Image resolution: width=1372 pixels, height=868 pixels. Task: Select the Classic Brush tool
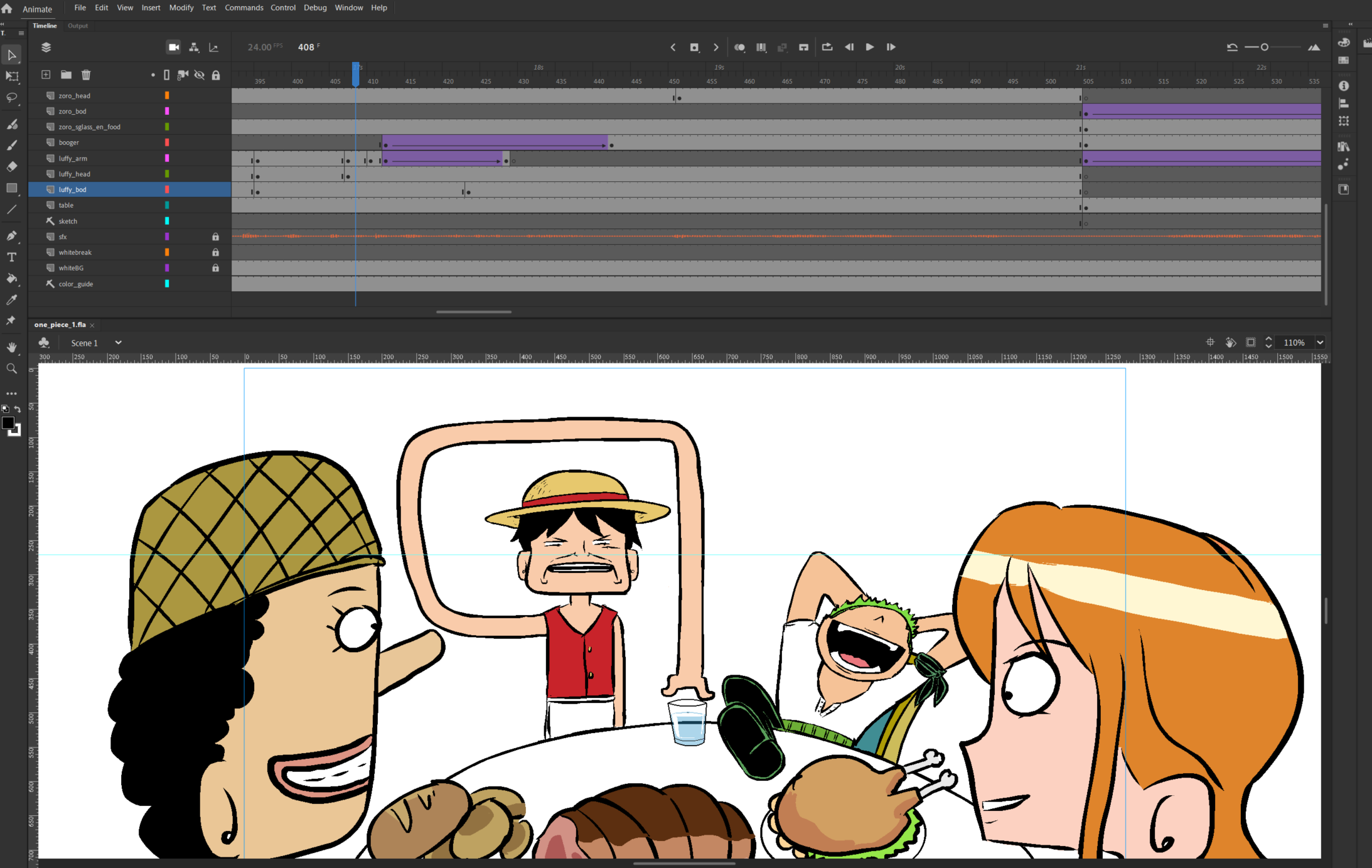tap(11, 145)
